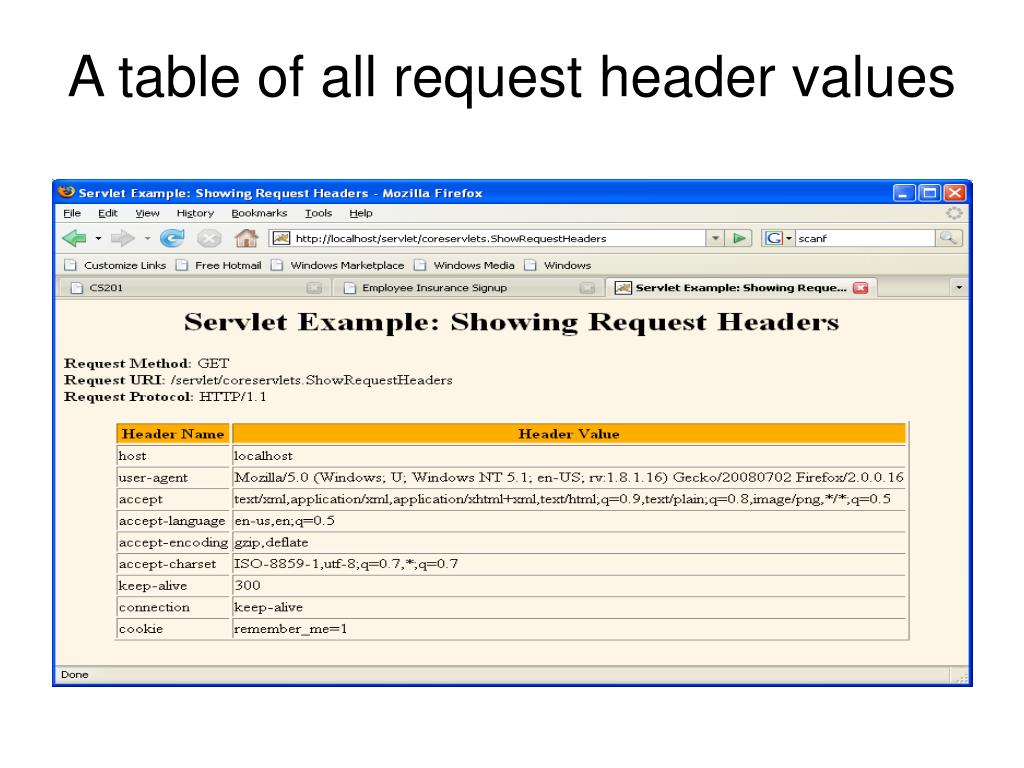Click the Forward arrow button
Image resolution: width=1024 pixels, height=768 pixels.
point(122,238)
